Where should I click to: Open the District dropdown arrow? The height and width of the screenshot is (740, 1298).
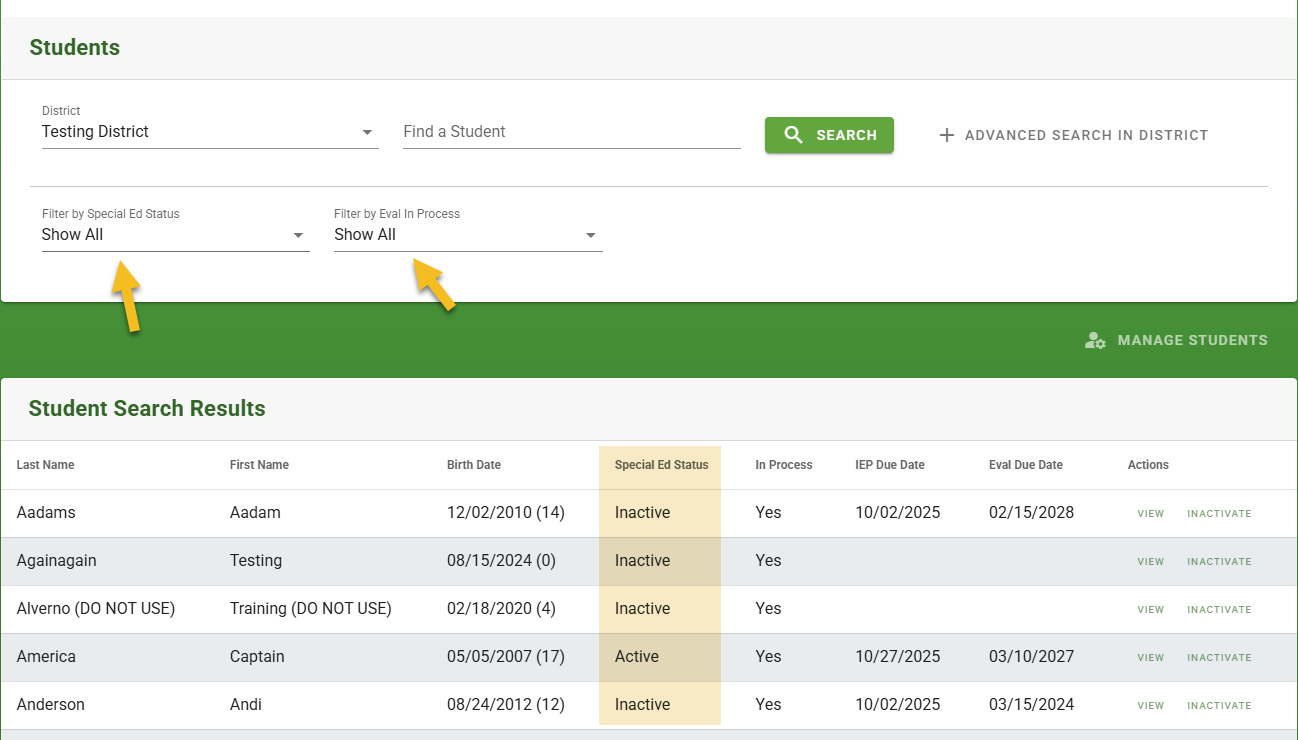[x=367, y=132]
